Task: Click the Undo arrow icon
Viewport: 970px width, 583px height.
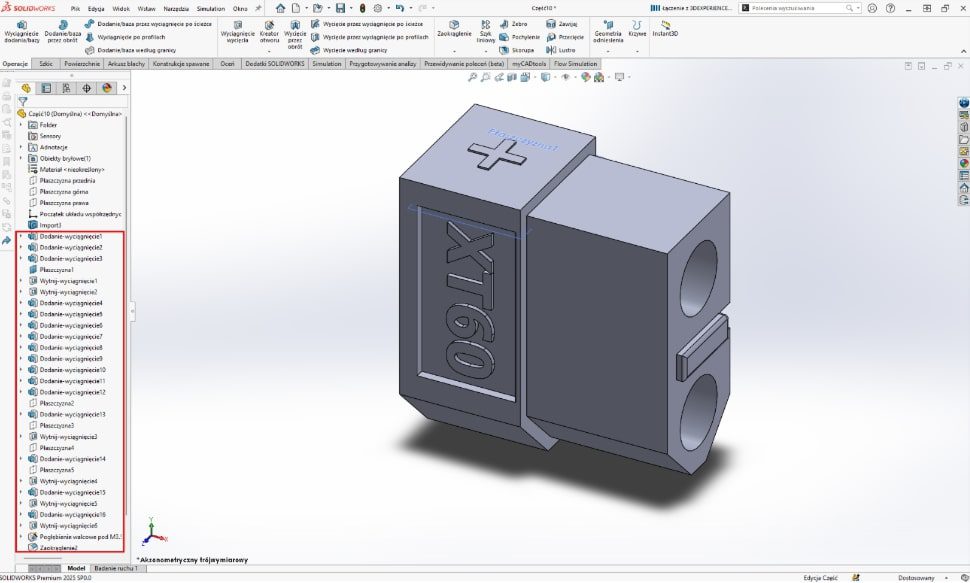Action: pyautogui.click(x=400, y=8)
